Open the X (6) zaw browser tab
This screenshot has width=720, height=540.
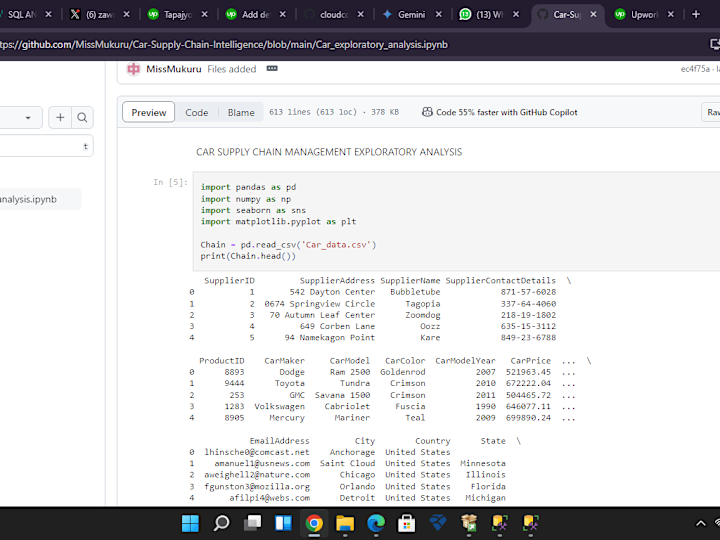pos(99,15)
